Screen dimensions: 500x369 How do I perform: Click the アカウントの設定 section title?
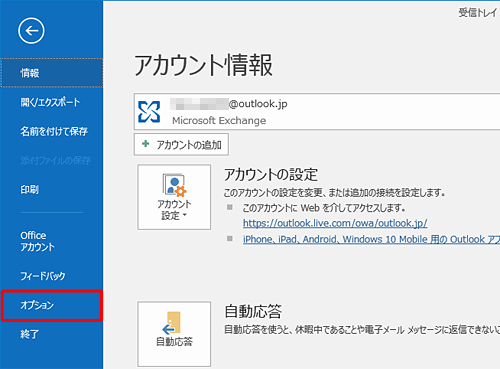click(x=271, y=174)
